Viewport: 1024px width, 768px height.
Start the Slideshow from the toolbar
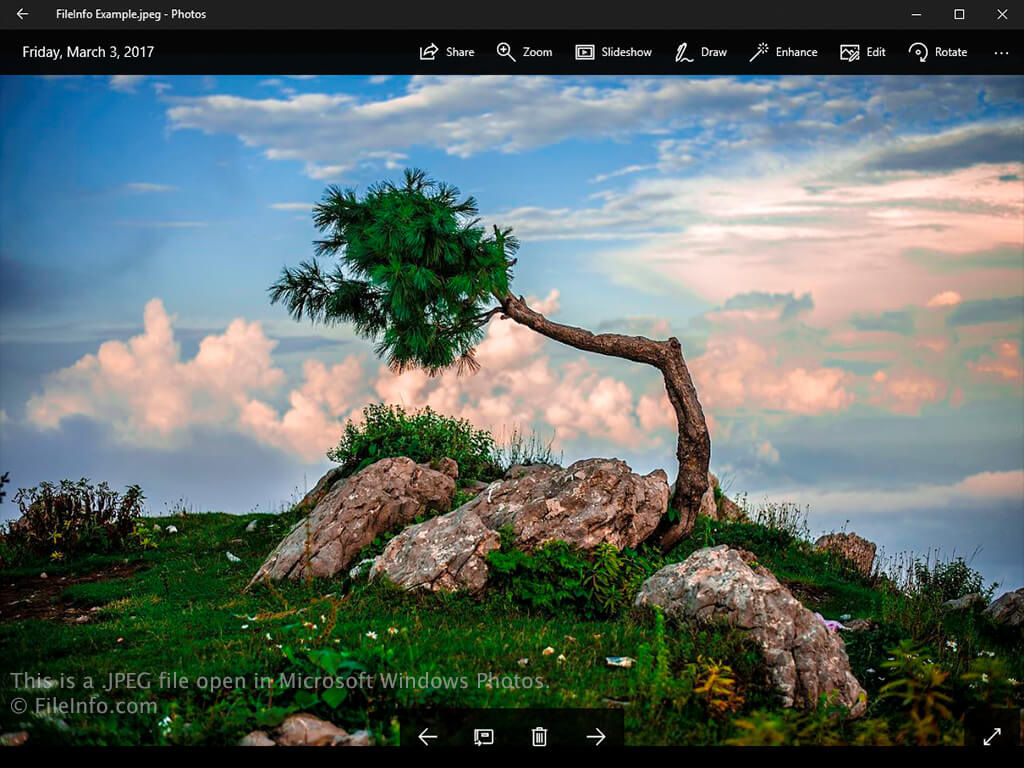(613, 52)
